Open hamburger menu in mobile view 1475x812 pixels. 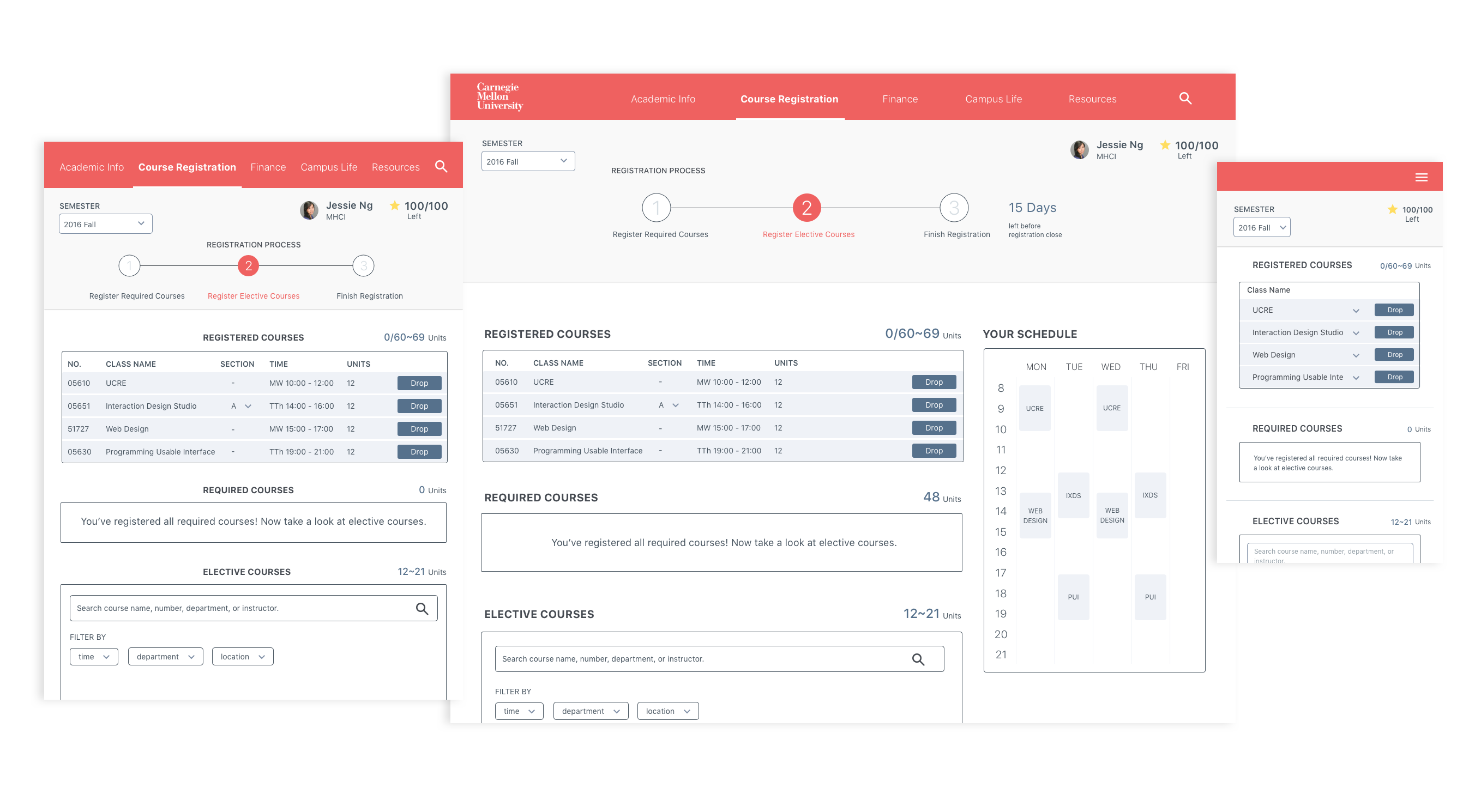(1420, 178)
